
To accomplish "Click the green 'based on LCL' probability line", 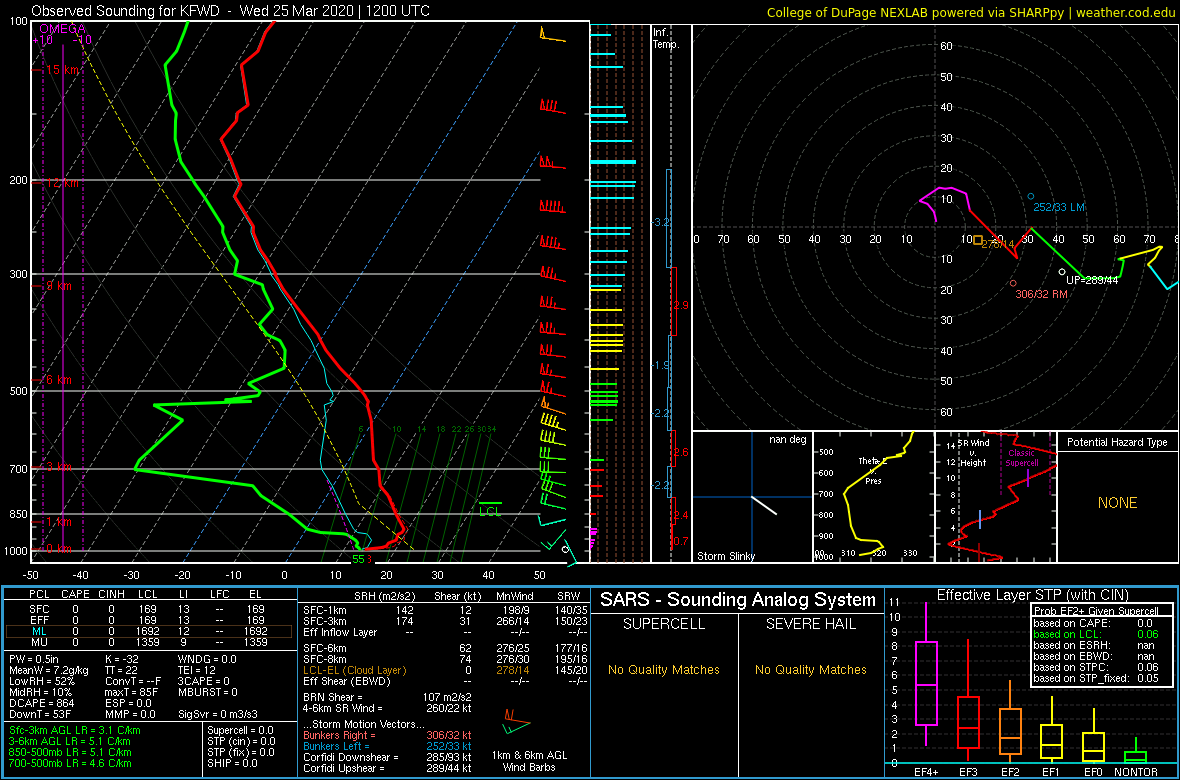I will [1097, 634].
